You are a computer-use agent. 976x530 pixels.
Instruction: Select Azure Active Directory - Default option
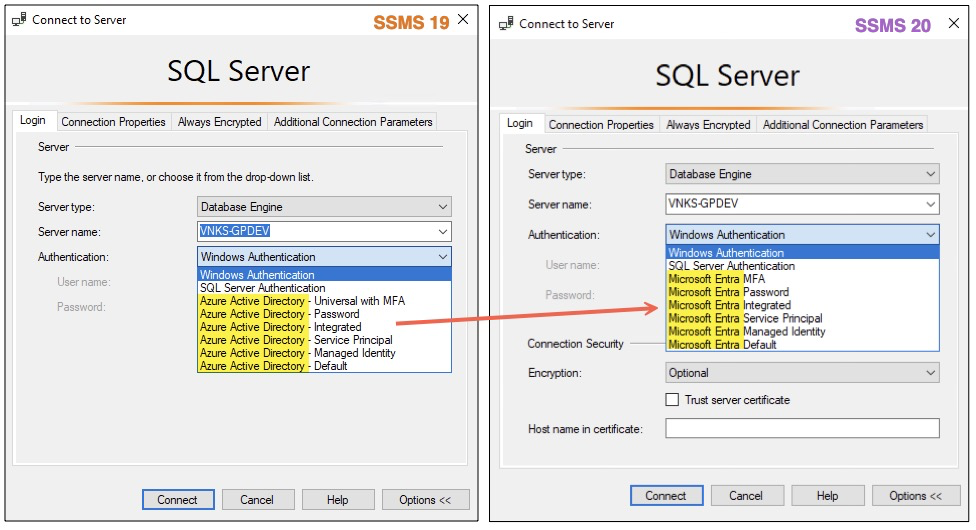324,366
